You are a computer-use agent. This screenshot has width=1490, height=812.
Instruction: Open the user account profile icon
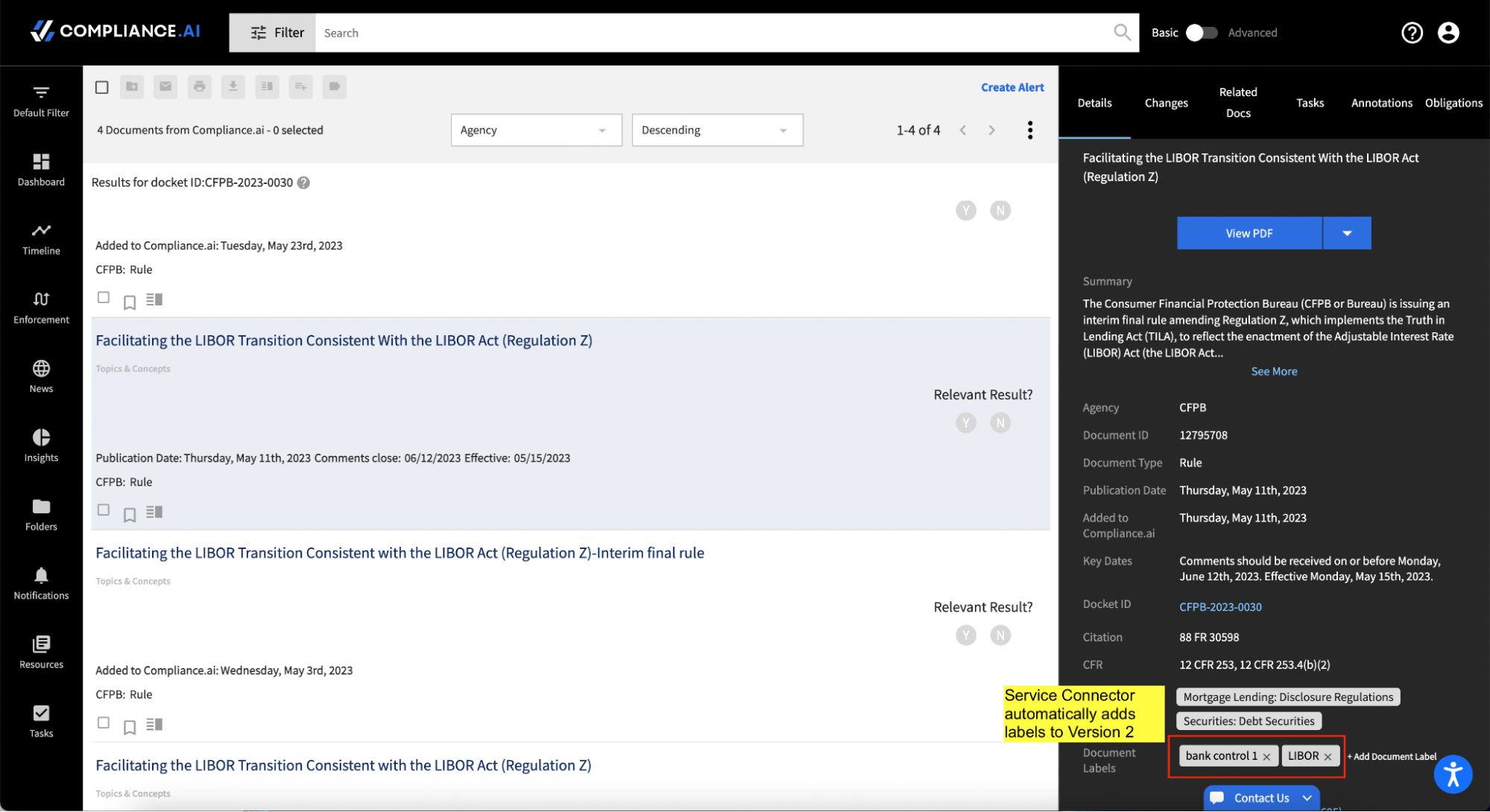pyautogui.click(x=1448, y=33)
